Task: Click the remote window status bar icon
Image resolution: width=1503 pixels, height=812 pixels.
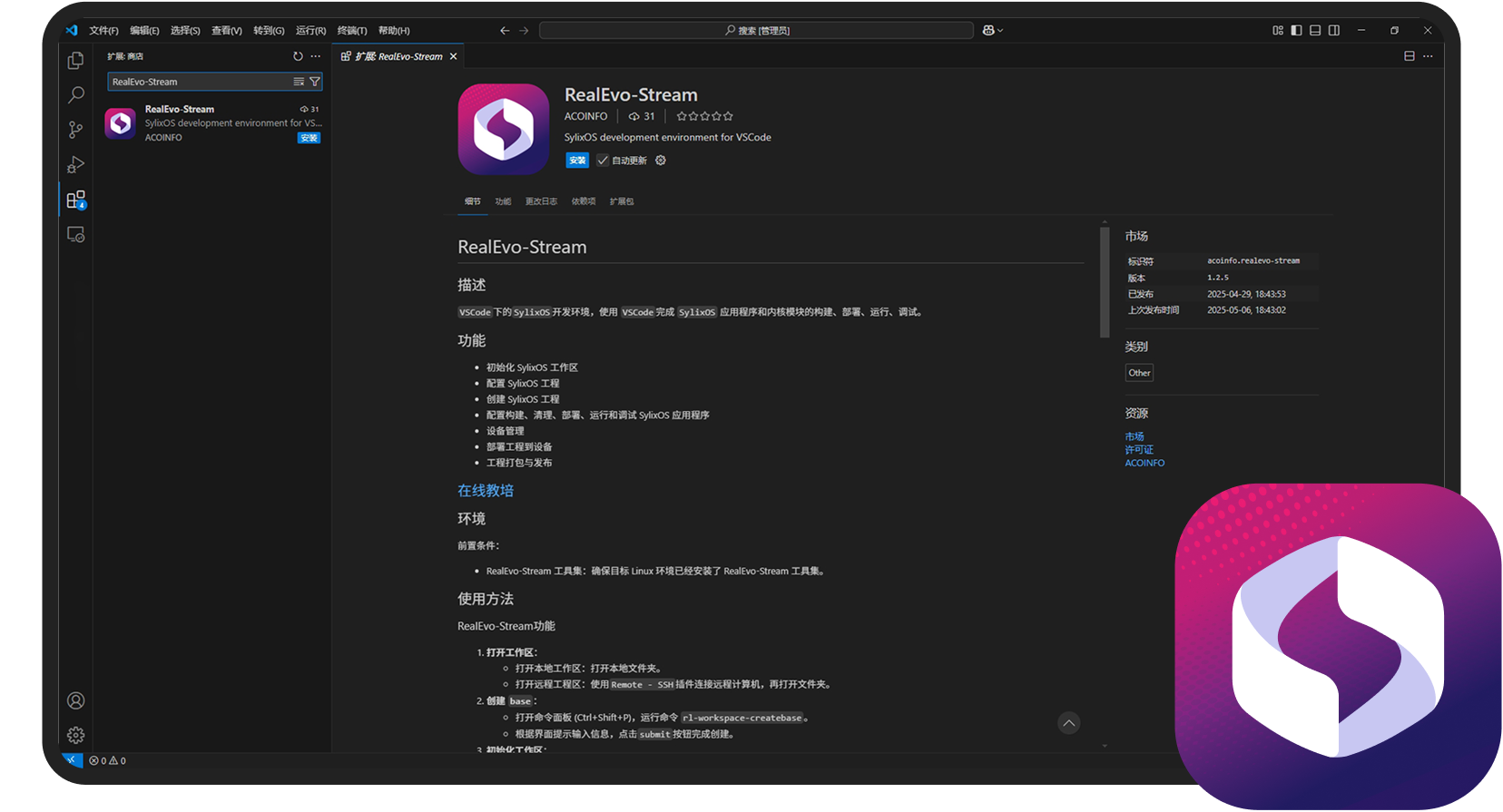Action: 72,760
